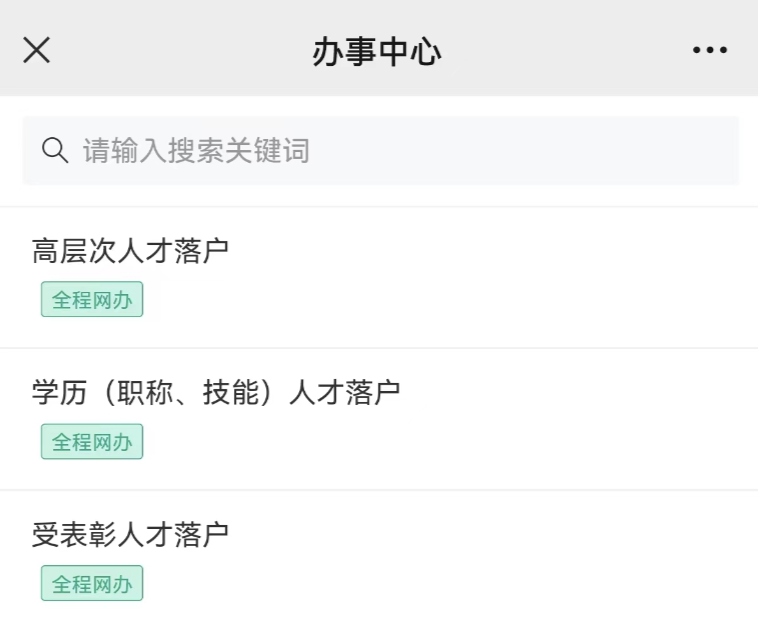Image resolution: width=758 pixels, height=620 pixels.
Task: Click the gray header bar beside the title
Action: 560,51
